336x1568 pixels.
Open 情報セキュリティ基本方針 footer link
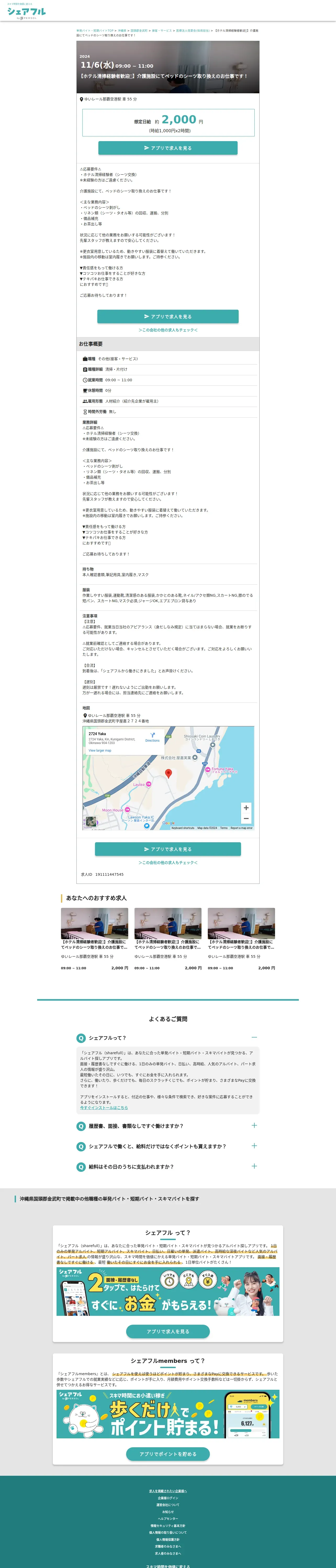168,1525
